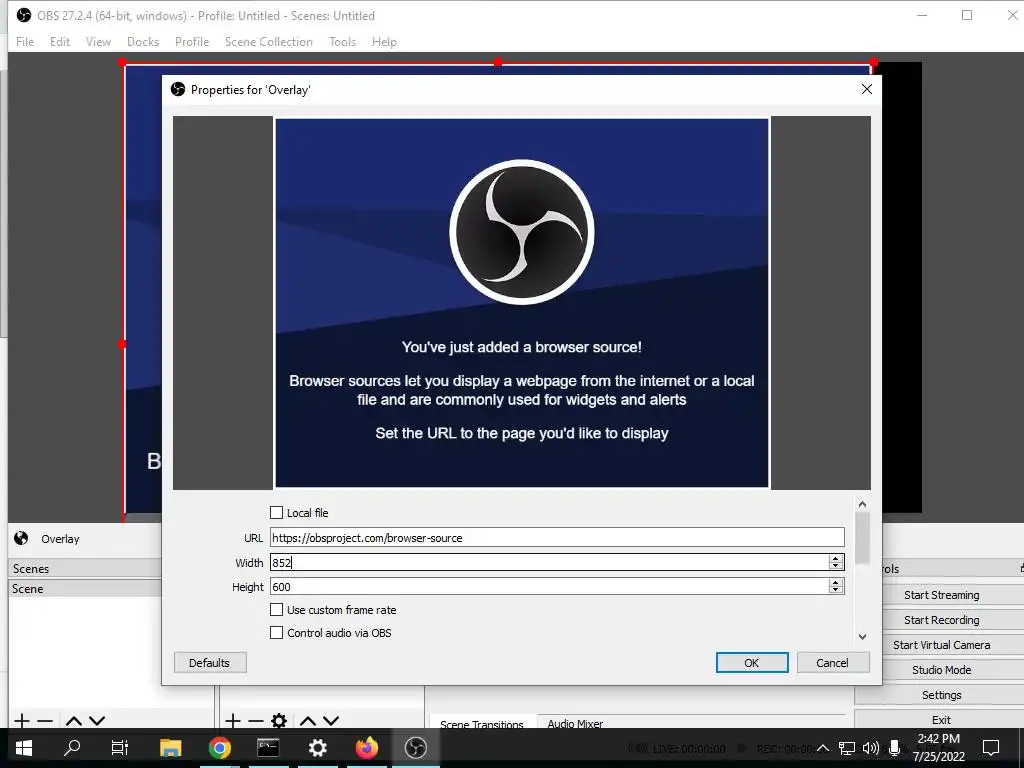Image resolution: width=1024 pixels, height=768 pixels.
Task: Open the Help menu
Action: tap(384, 41)
